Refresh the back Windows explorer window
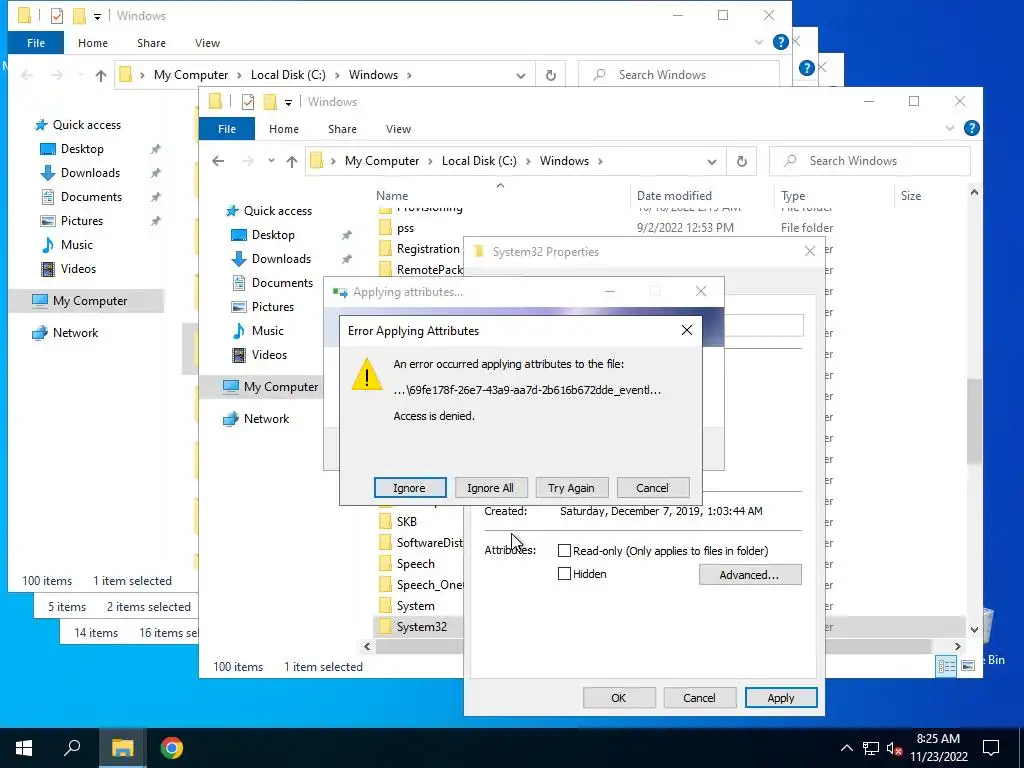 [x=551, y=75]
